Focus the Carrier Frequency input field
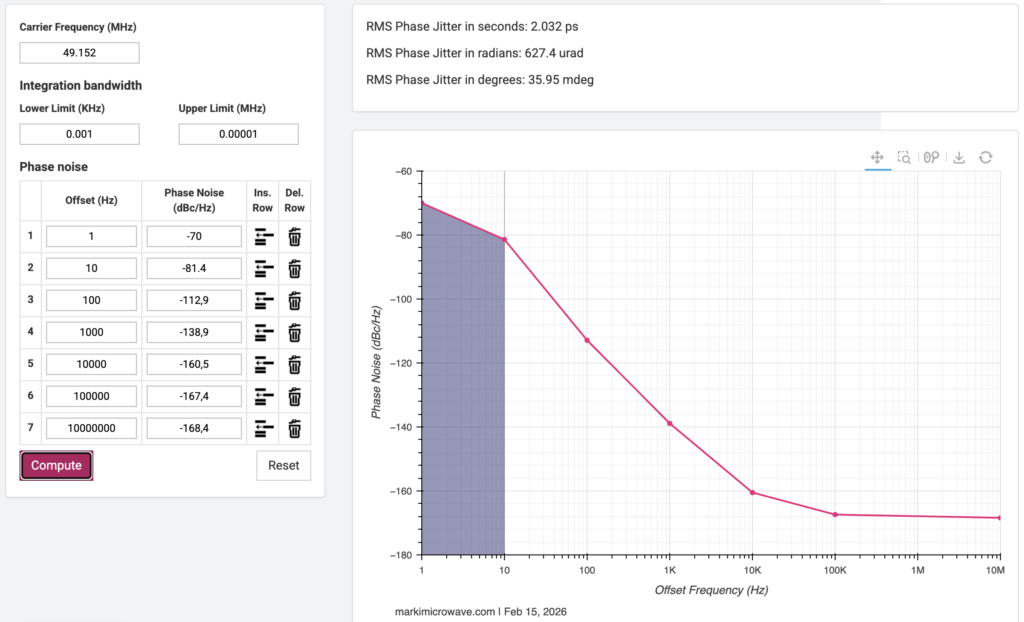Image resolution: width=1024 pixels, height=622 pixels. pos(79,53)
